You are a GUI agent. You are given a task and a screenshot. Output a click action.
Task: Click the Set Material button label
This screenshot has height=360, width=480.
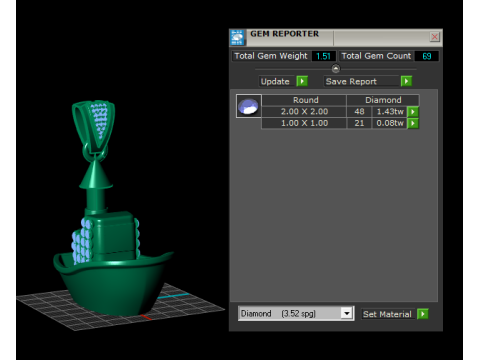coord(387,314)
